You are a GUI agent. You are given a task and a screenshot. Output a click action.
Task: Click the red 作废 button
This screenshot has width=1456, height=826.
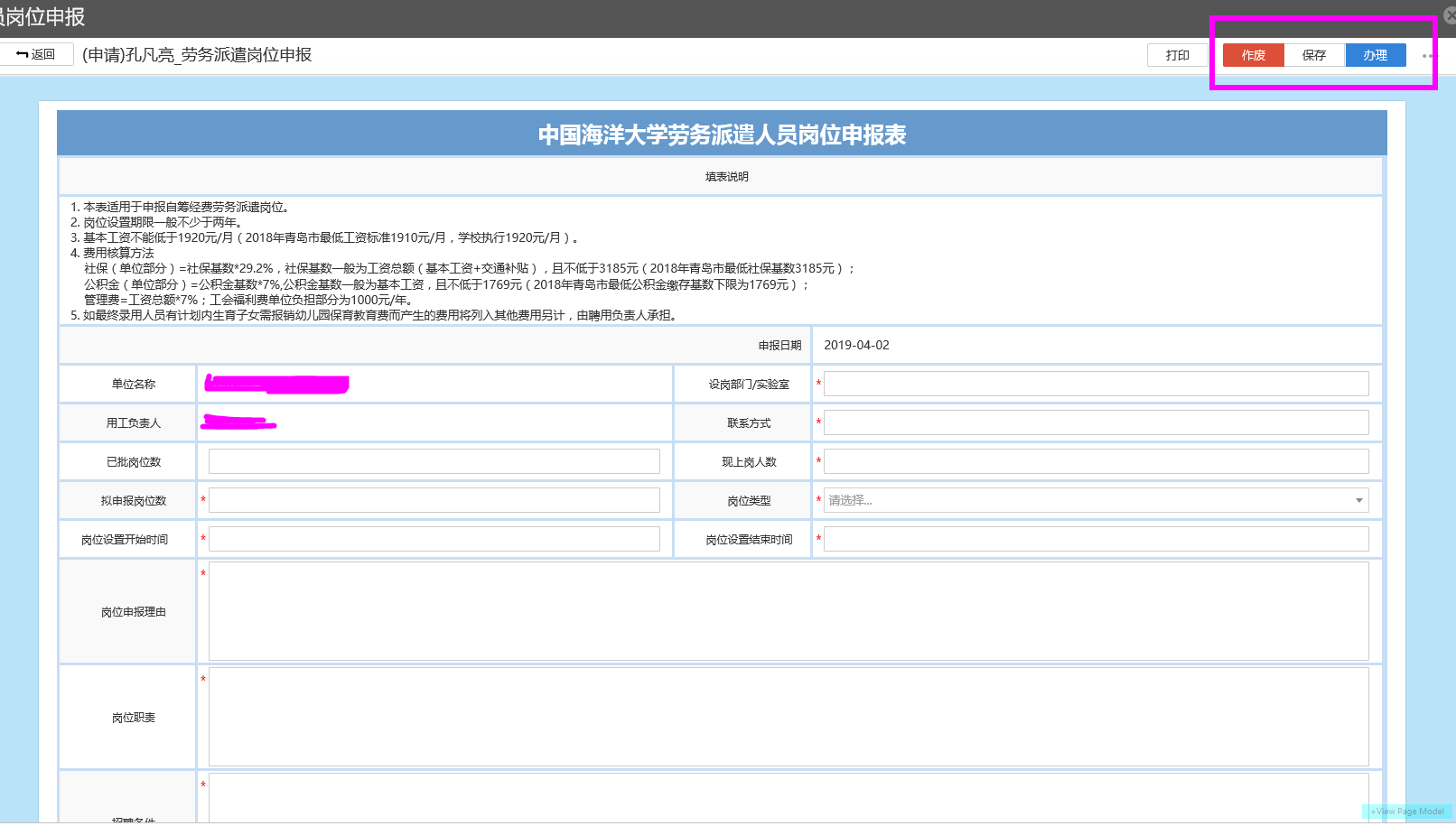(1253, 56)
